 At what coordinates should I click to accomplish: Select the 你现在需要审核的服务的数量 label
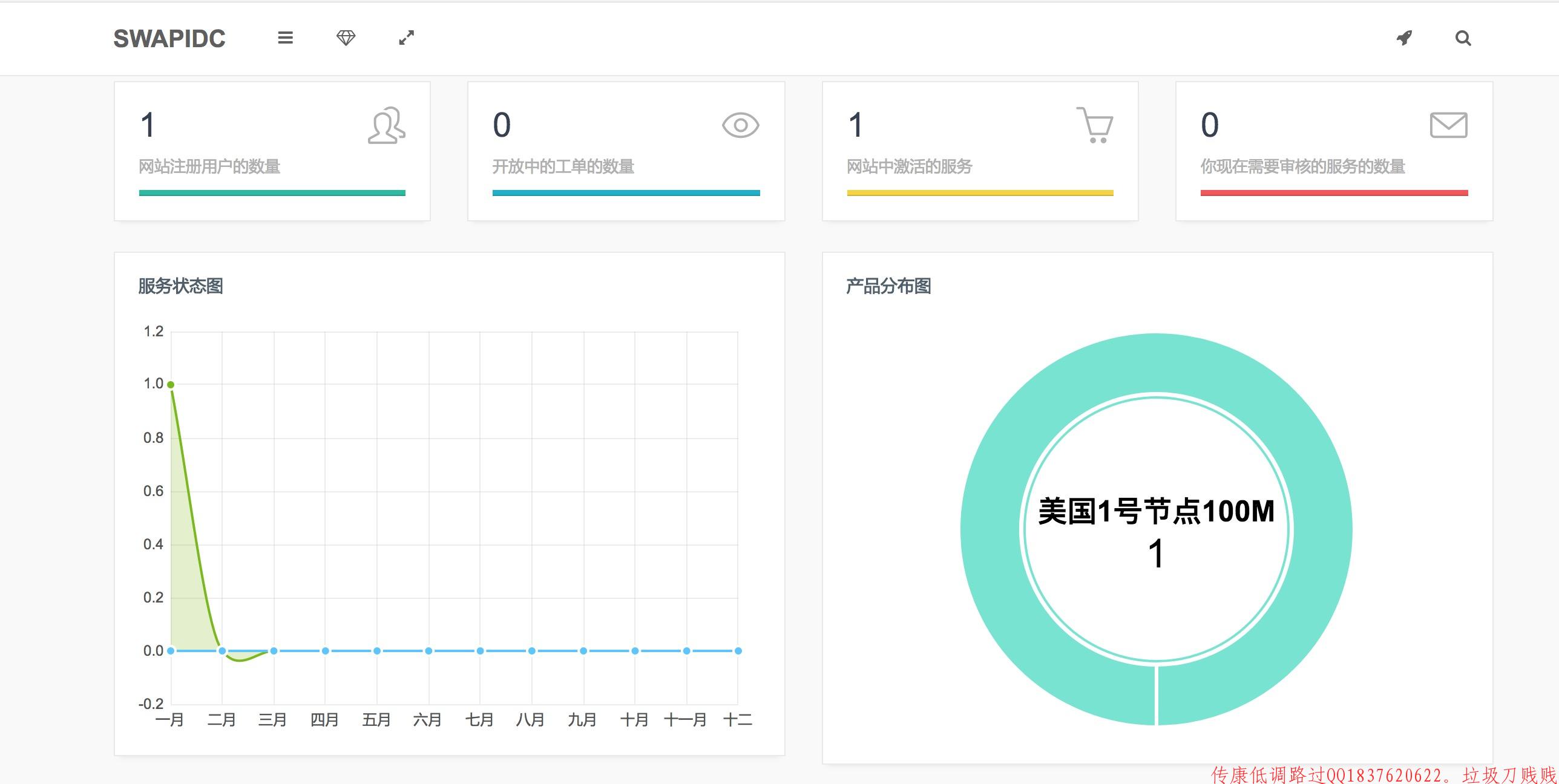pos(1303,166)
